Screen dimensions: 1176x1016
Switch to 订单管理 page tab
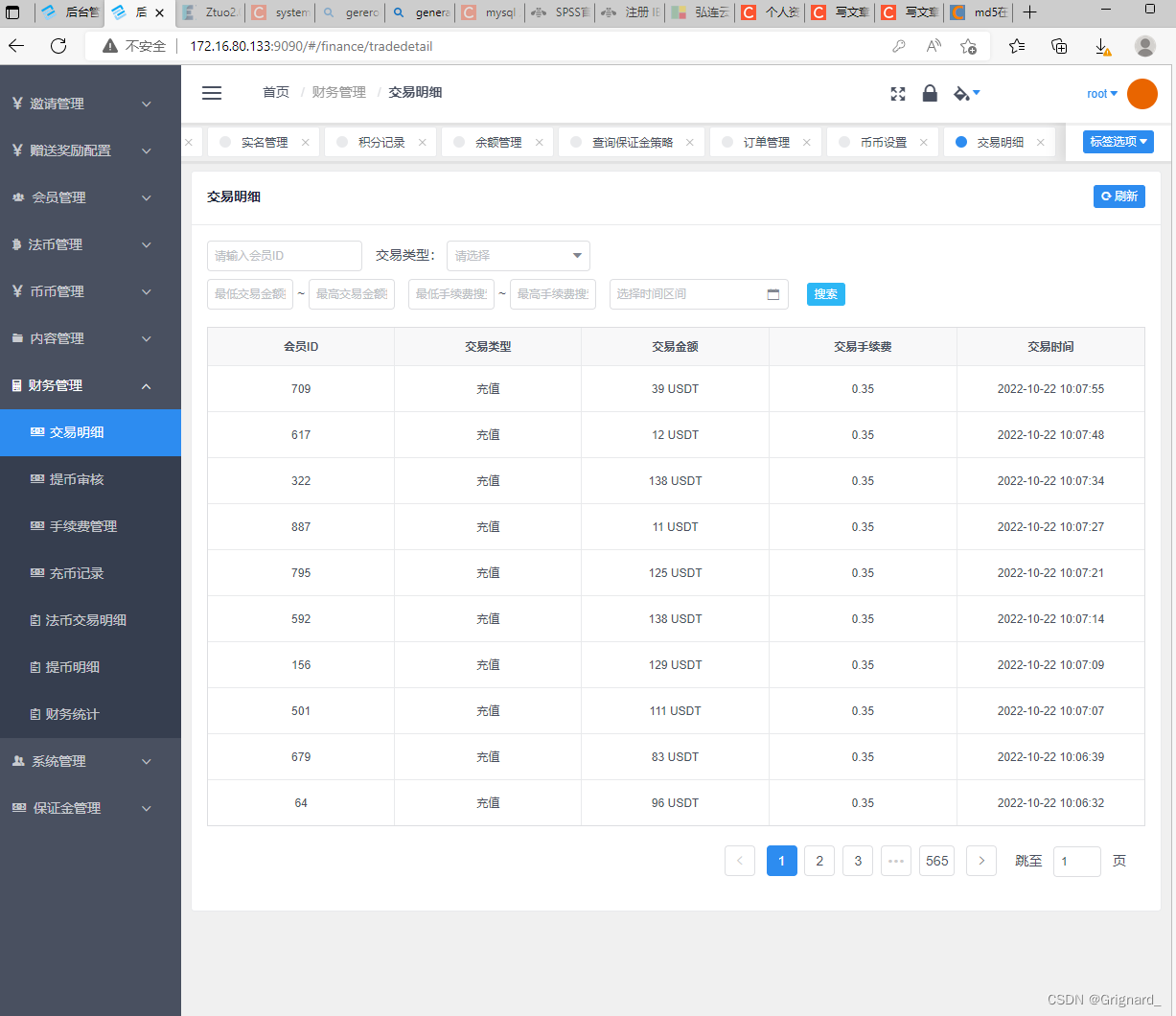pos(766,142)
